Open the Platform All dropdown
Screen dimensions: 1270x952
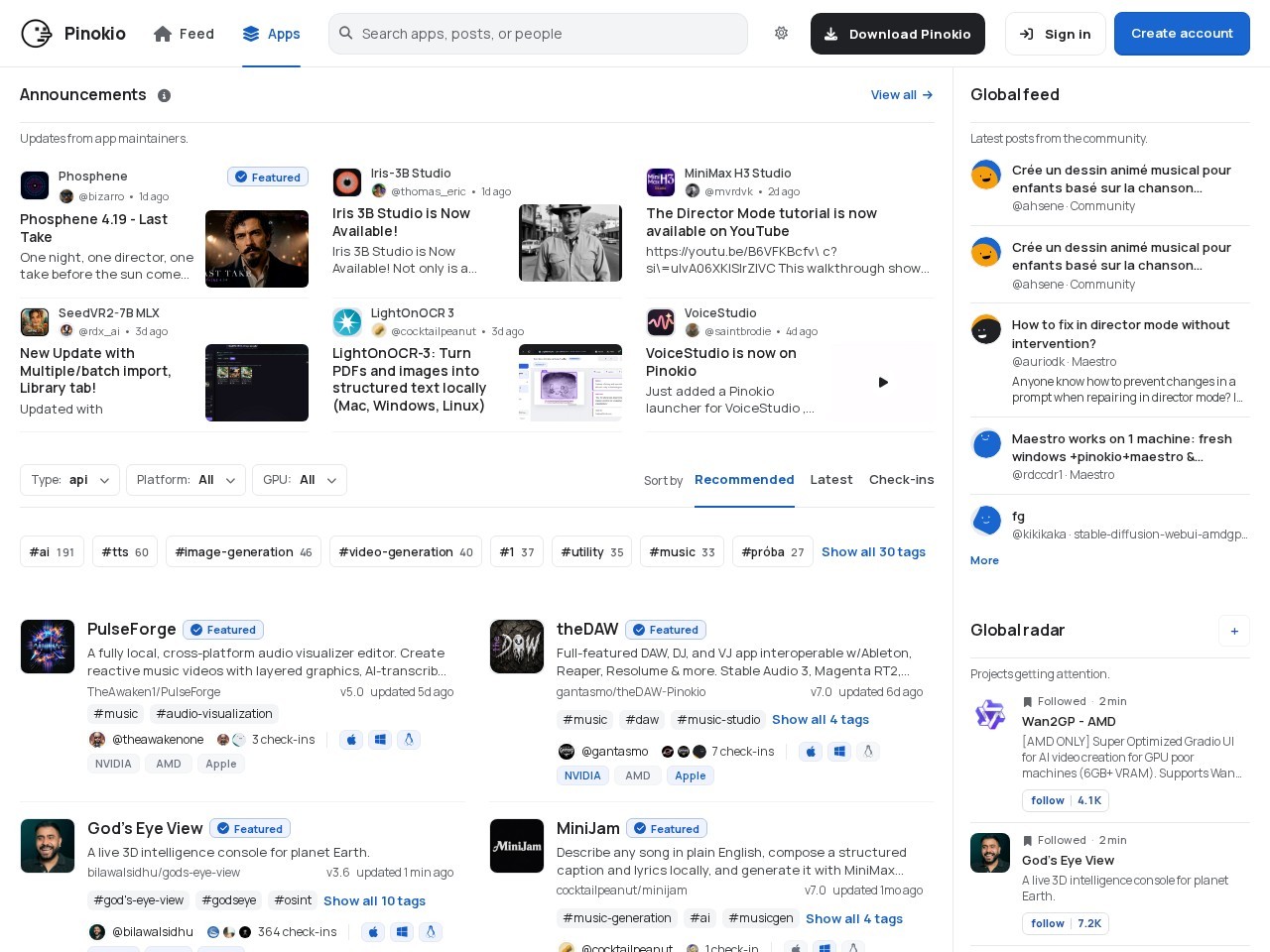click(x=186, y=480)
